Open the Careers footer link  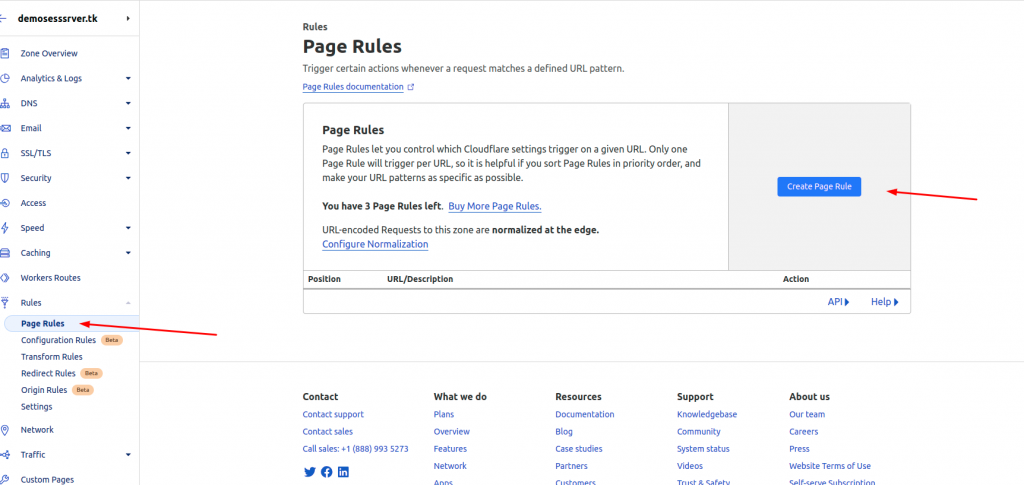[x=803, y=431]
